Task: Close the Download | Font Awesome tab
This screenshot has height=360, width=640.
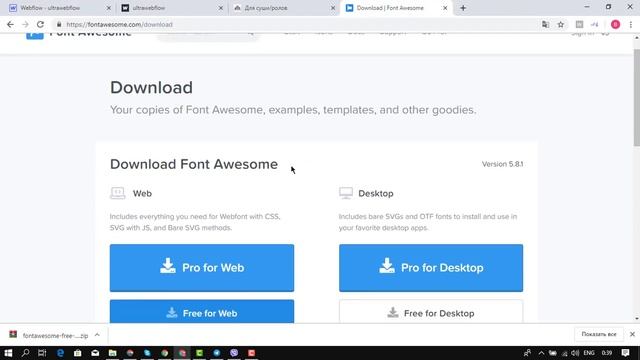Action: point(445,8)
